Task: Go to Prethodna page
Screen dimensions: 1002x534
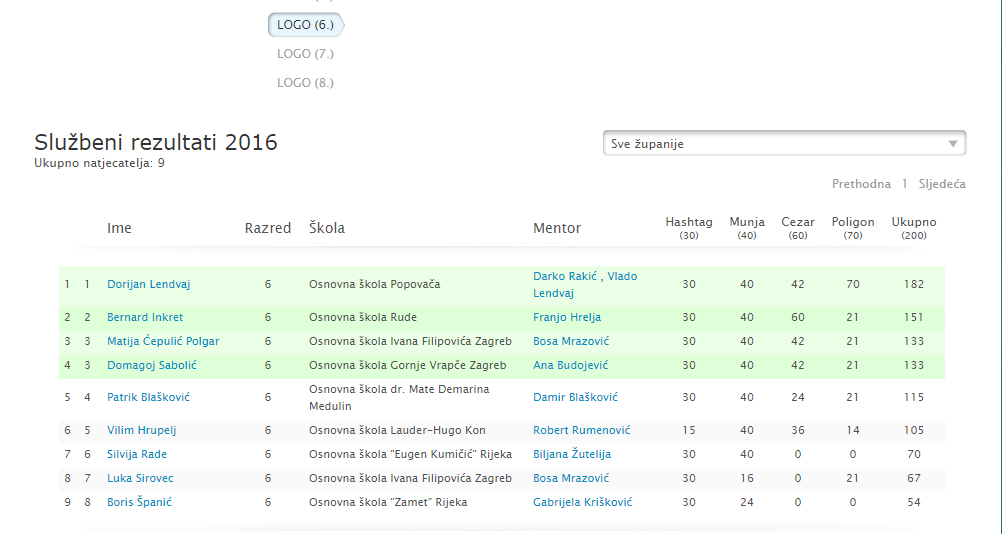Action: click(x=861, y=184)
